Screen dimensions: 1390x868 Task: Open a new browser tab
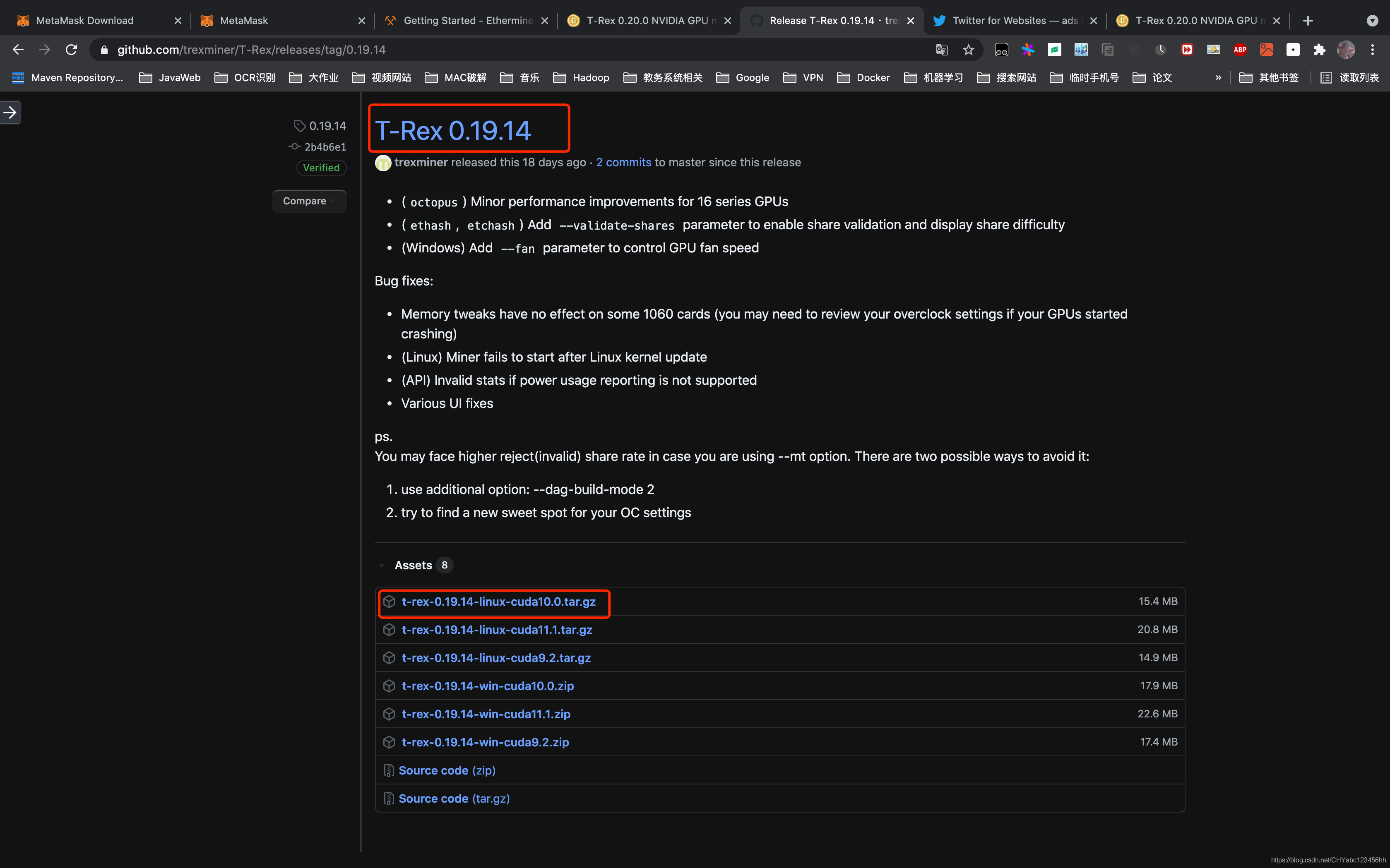tap(1308, 21)
